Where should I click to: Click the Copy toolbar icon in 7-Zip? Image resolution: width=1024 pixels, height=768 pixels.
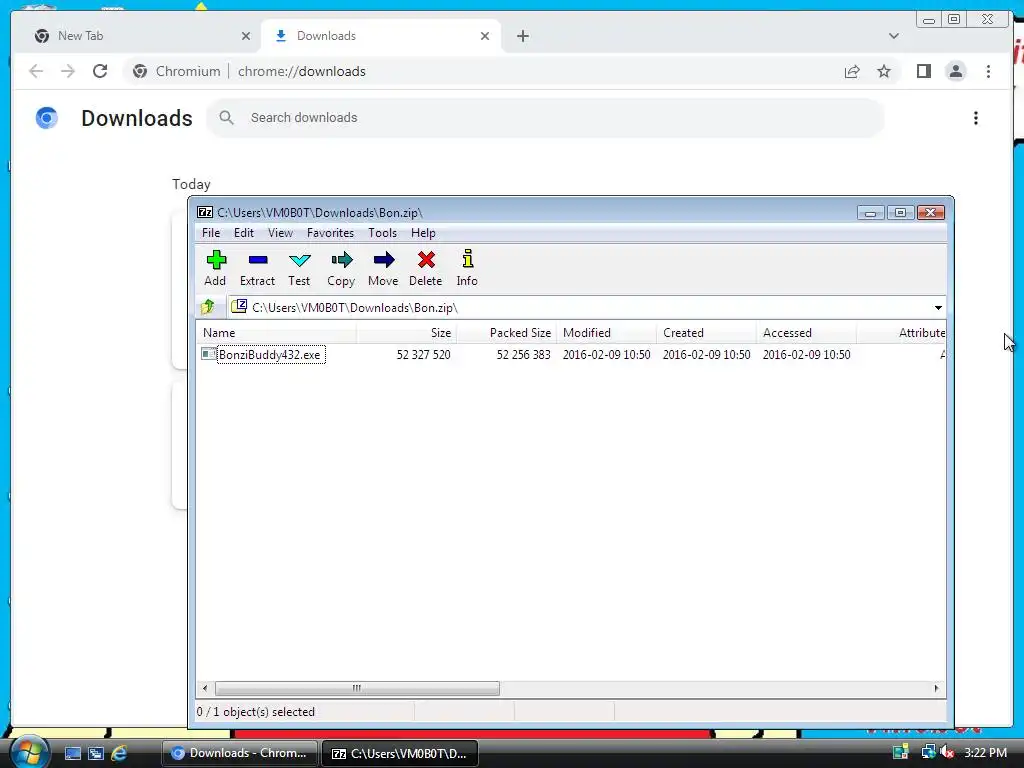pos(341,268)
